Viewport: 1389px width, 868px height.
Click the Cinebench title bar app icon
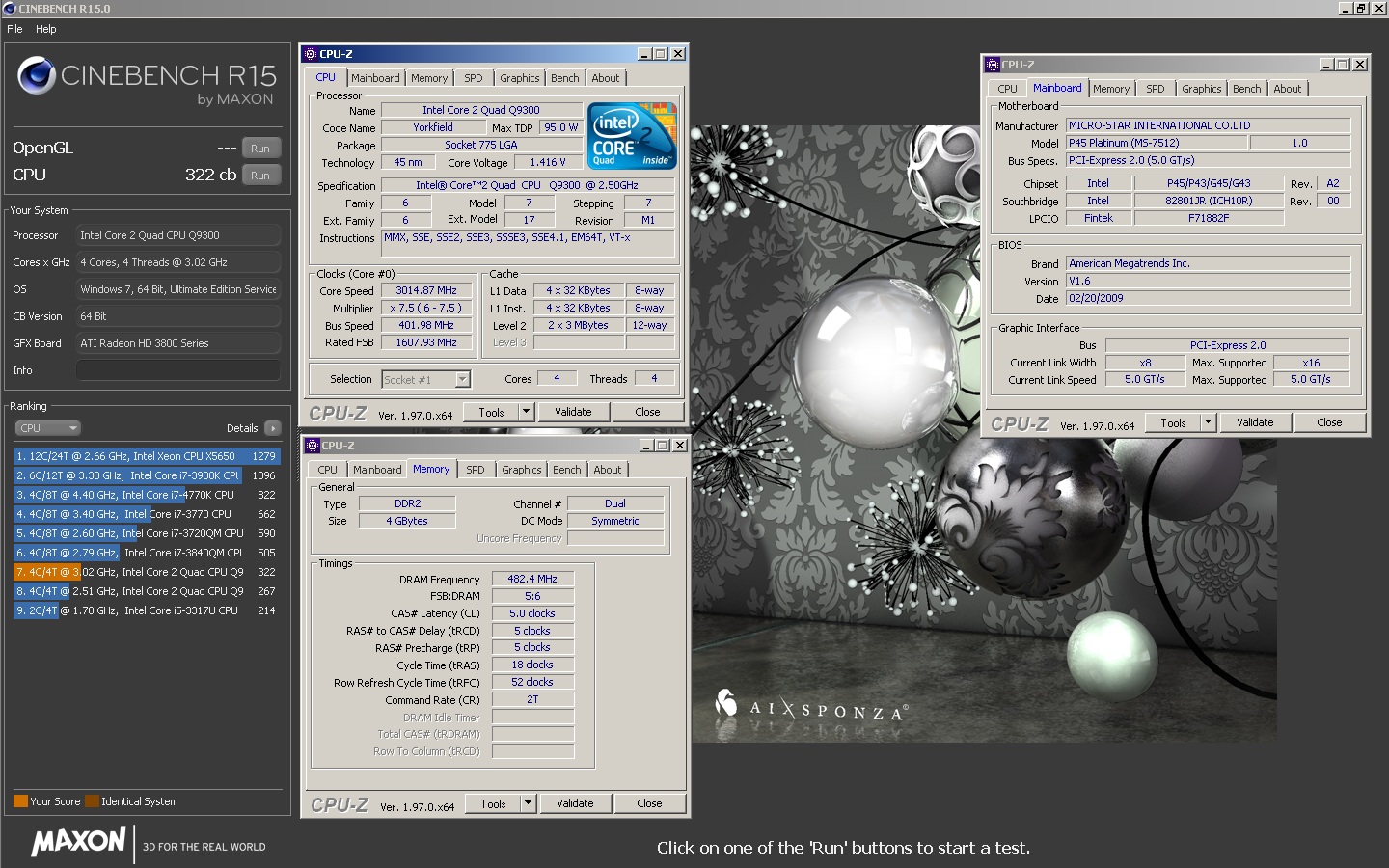point(10,9)
